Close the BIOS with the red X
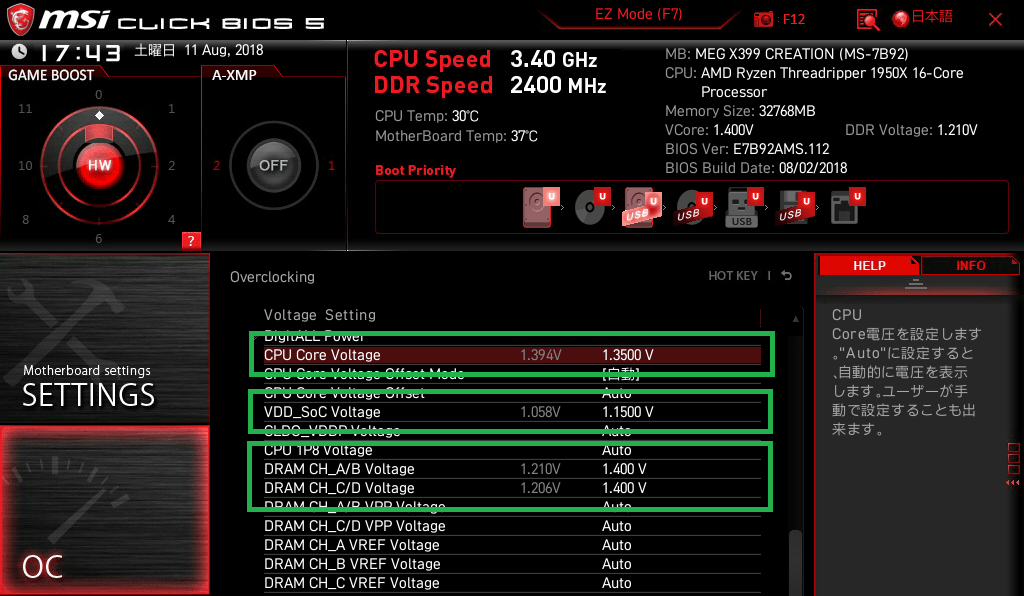1024x596 pixels. tap(995, 20)
